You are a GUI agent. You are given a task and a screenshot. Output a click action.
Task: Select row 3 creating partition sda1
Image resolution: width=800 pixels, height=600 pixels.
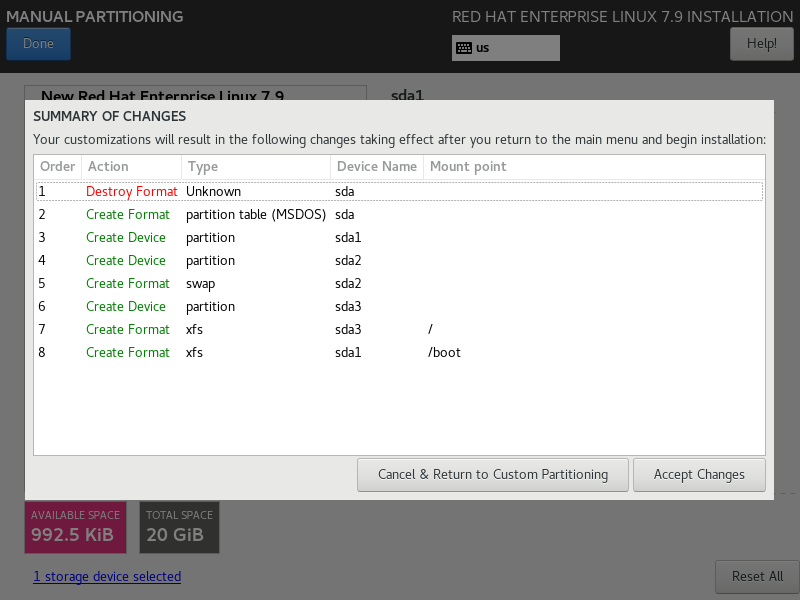(x=399, y=237)
